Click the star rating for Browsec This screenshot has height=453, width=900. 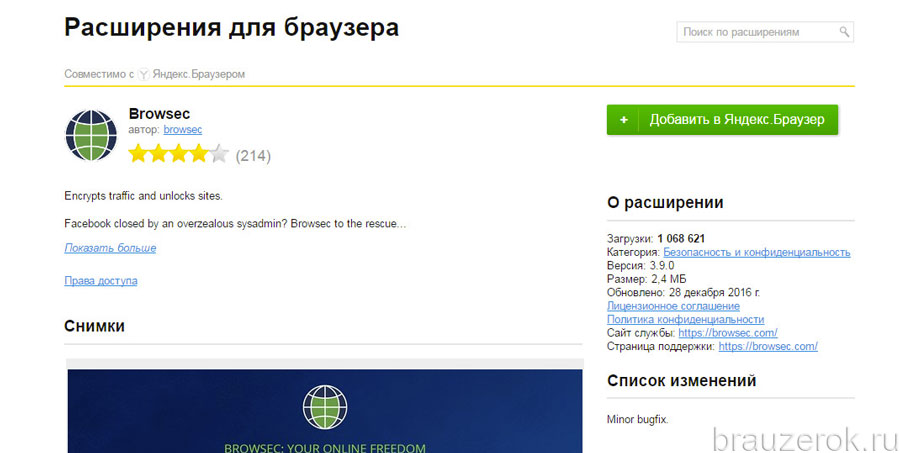coord(178,154)
